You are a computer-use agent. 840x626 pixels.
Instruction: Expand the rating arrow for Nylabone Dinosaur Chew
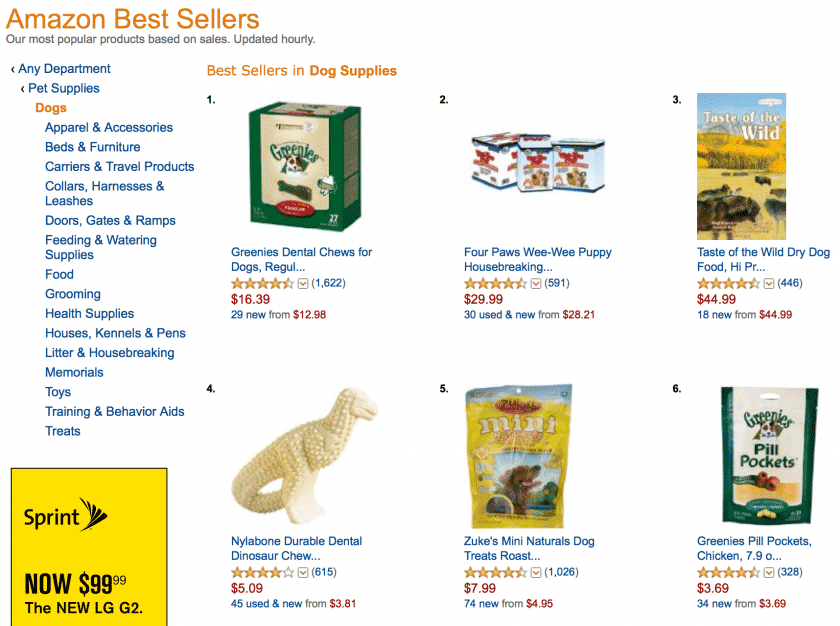point(303,572)
